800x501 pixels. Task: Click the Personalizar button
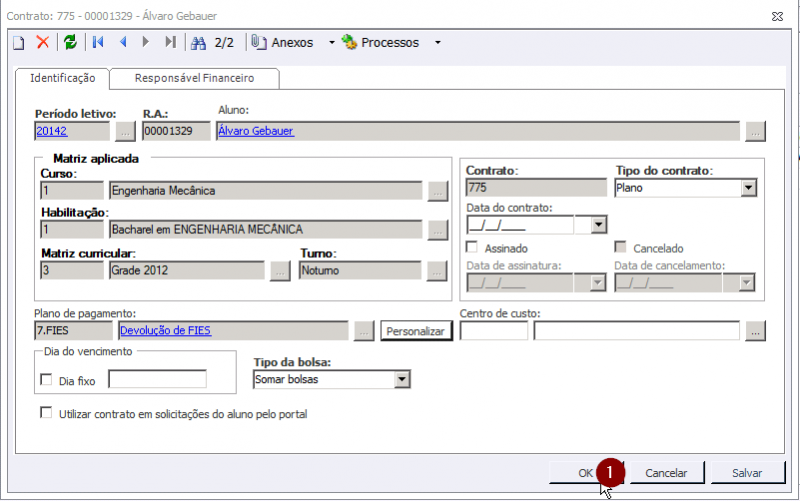[416, 331]
